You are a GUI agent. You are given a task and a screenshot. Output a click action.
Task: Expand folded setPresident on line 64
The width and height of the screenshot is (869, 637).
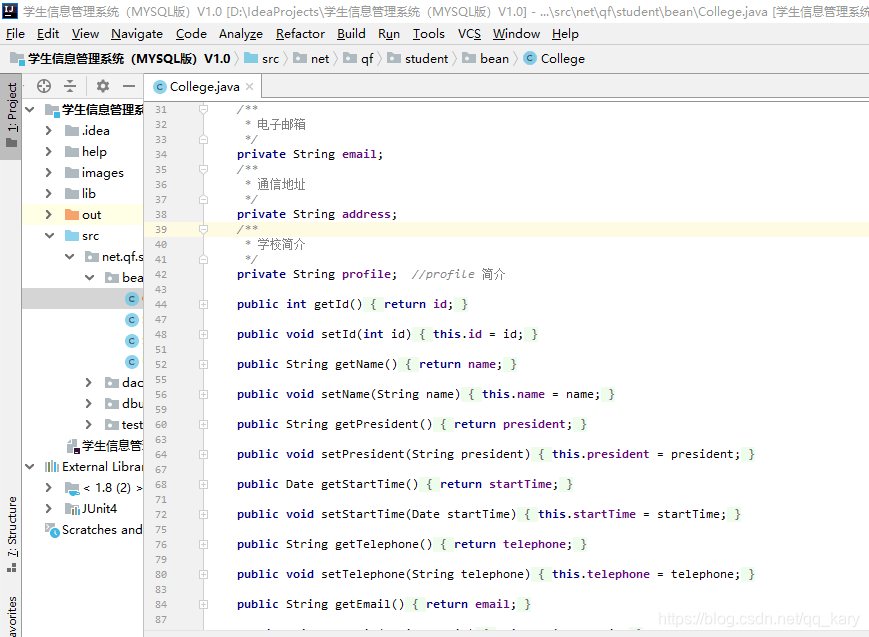pos(203,454)
